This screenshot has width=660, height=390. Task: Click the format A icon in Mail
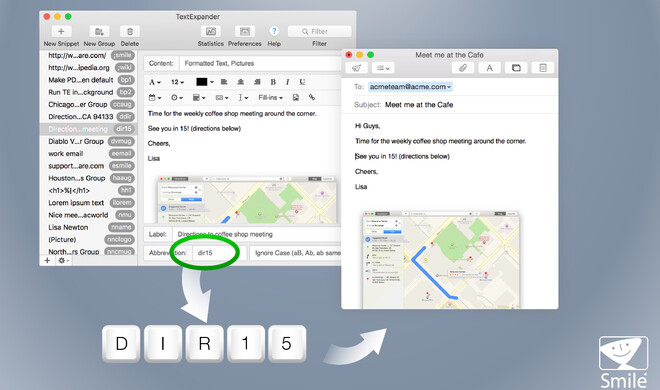point(490,68)
